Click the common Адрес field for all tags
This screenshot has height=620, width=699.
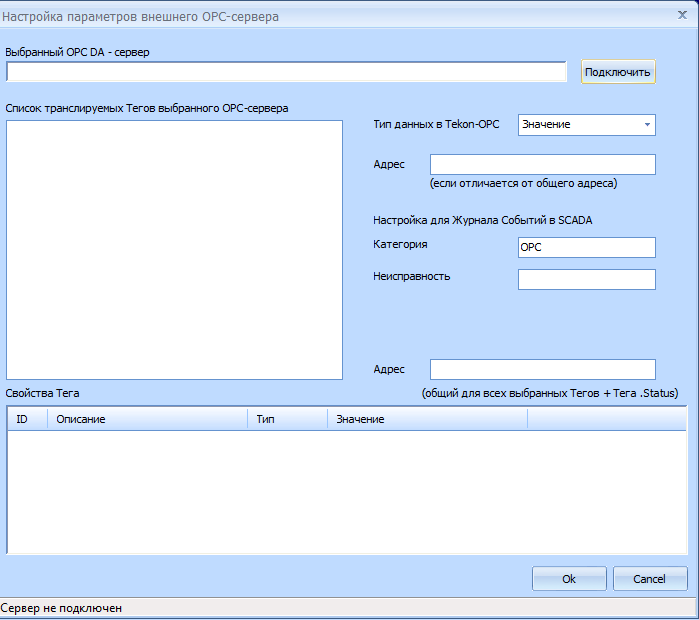coord(542,369)
